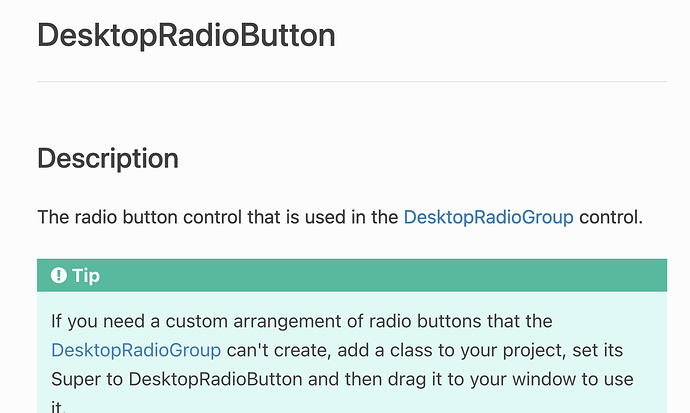Viewport: 690px width, 413px height.
Task: Click the Description section heading
Action: point(108,158)
